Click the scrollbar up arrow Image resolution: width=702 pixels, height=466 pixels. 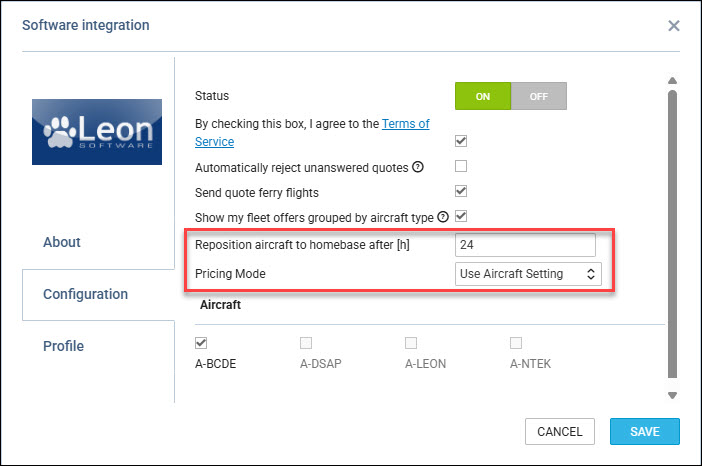(x=672, y=81)
